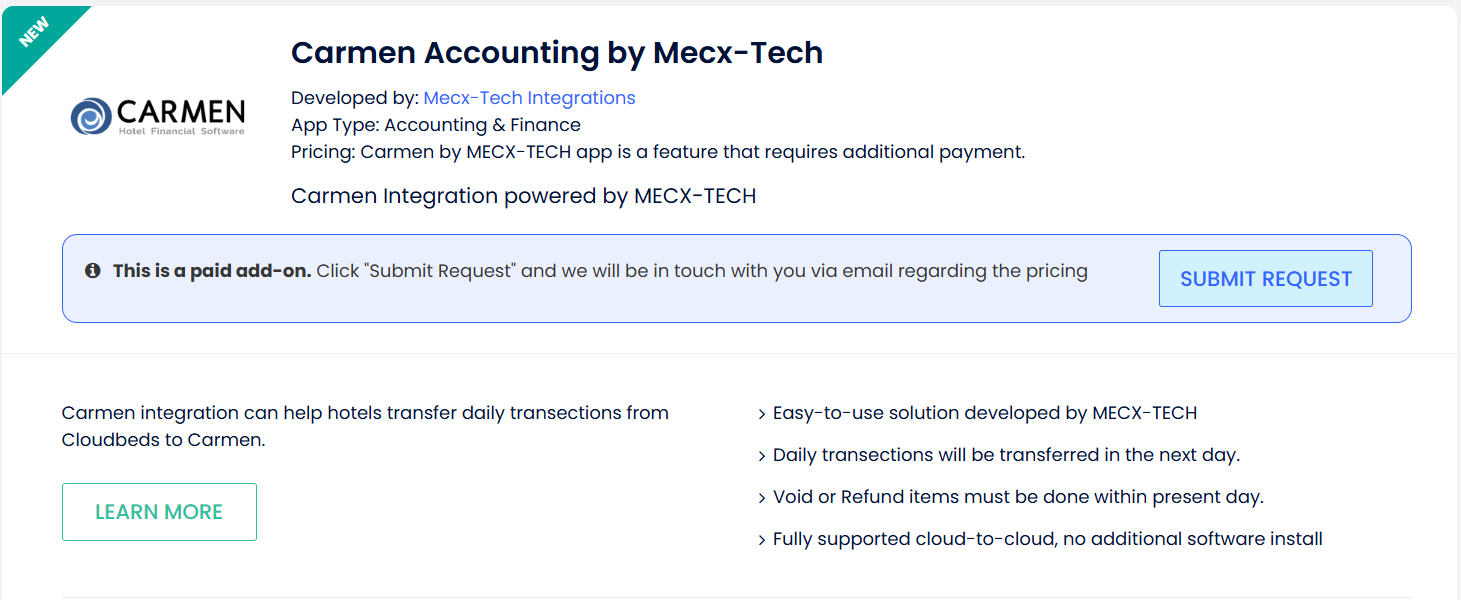Screen dimensions: 1461x600
Task: Select the "Void or Refund items" bullet text
Action: (x=1018, y=497)
